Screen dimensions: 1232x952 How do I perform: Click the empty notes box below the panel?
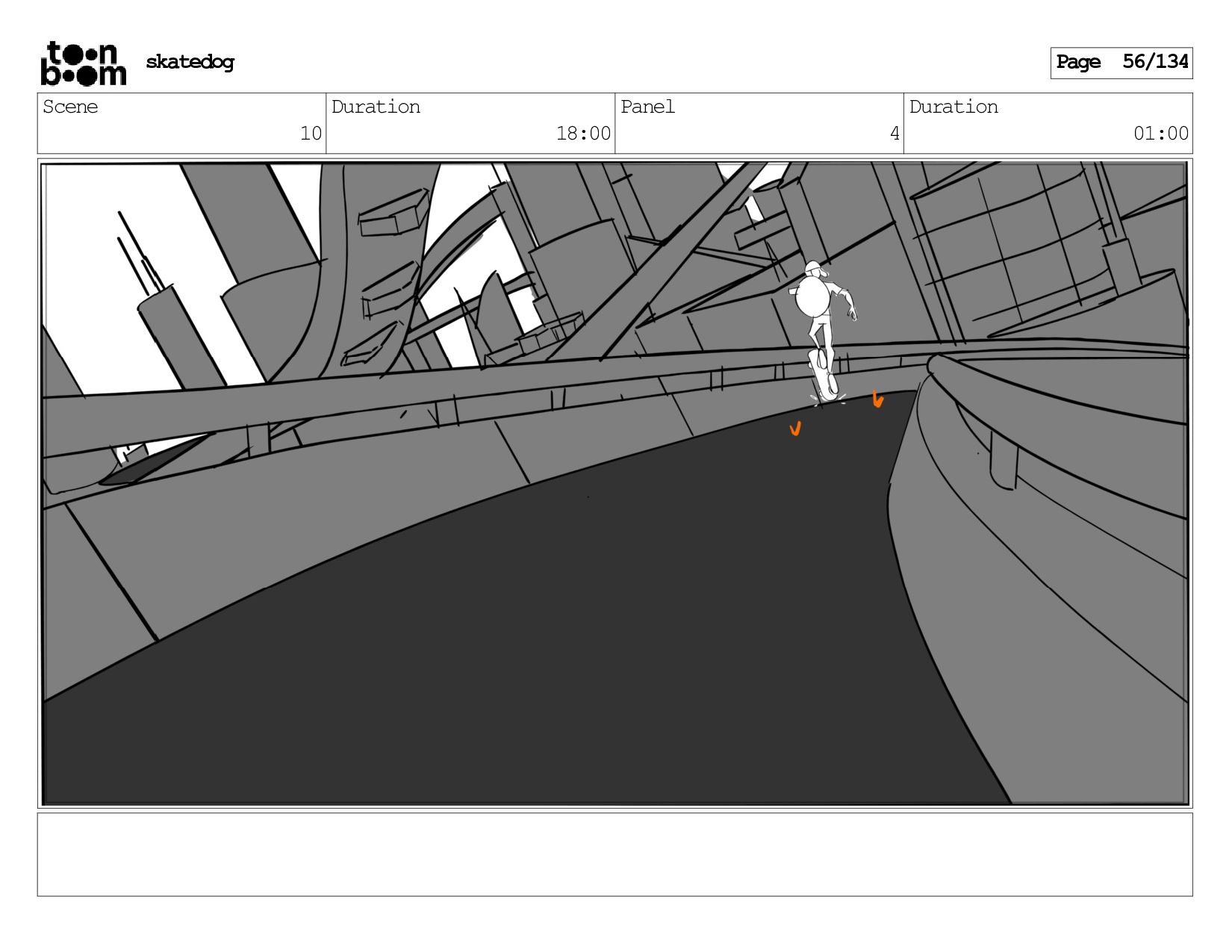(615, 854)
